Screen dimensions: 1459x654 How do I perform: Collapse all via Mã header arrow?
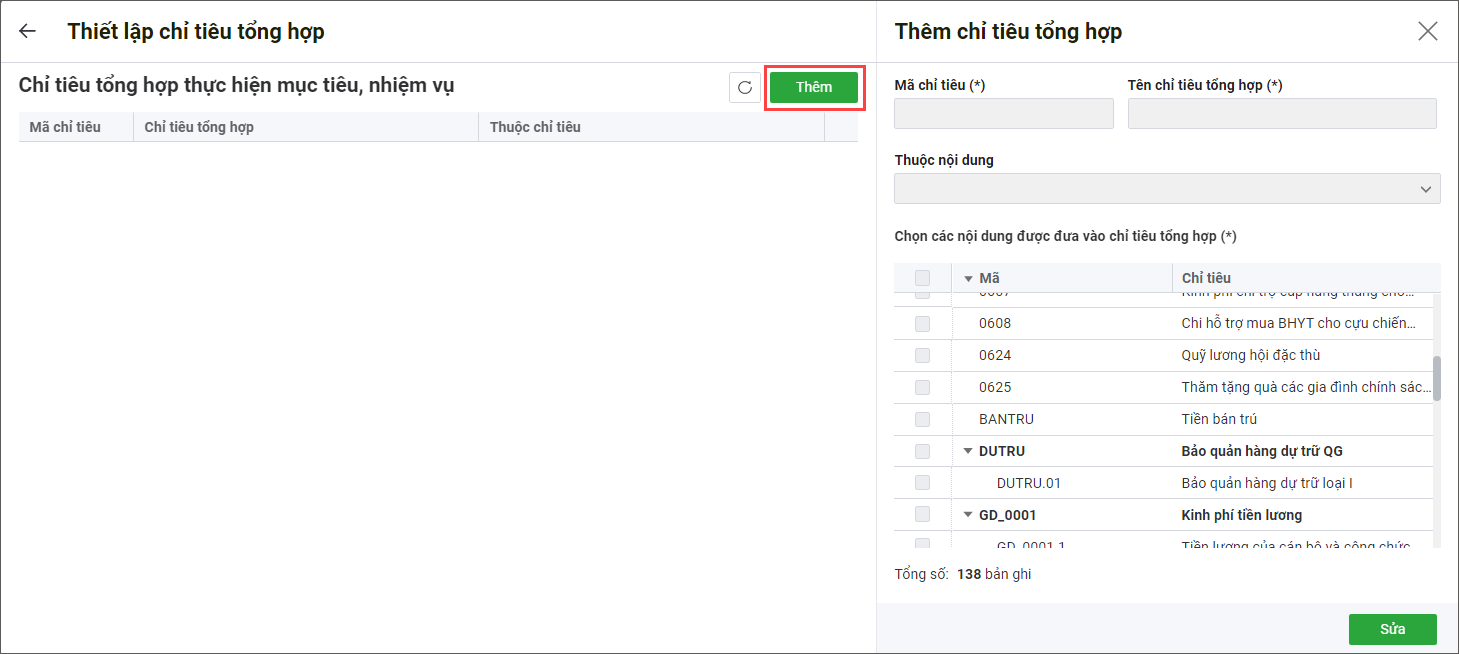(x=968, y=278)
